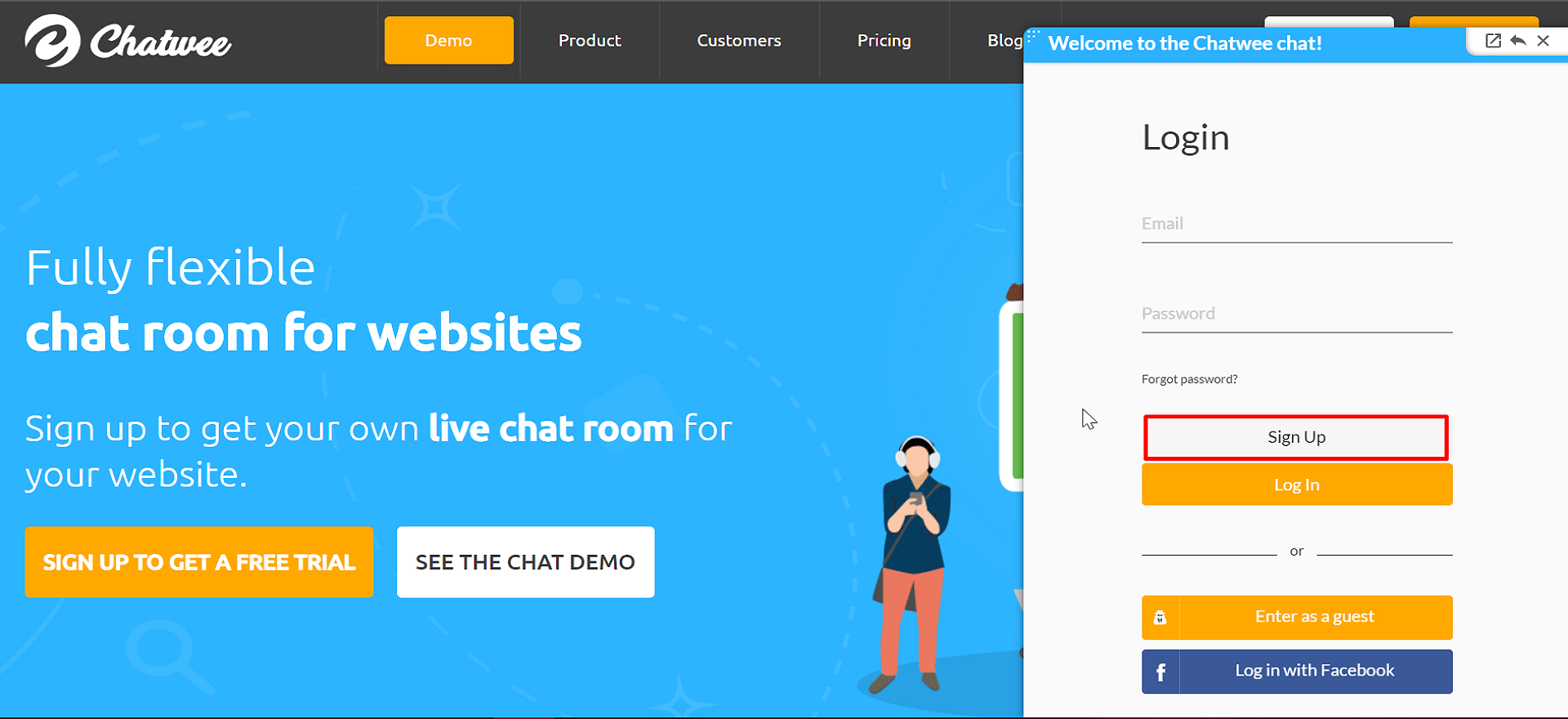Pop out the chat in a new window

[x=1493, y=41]
